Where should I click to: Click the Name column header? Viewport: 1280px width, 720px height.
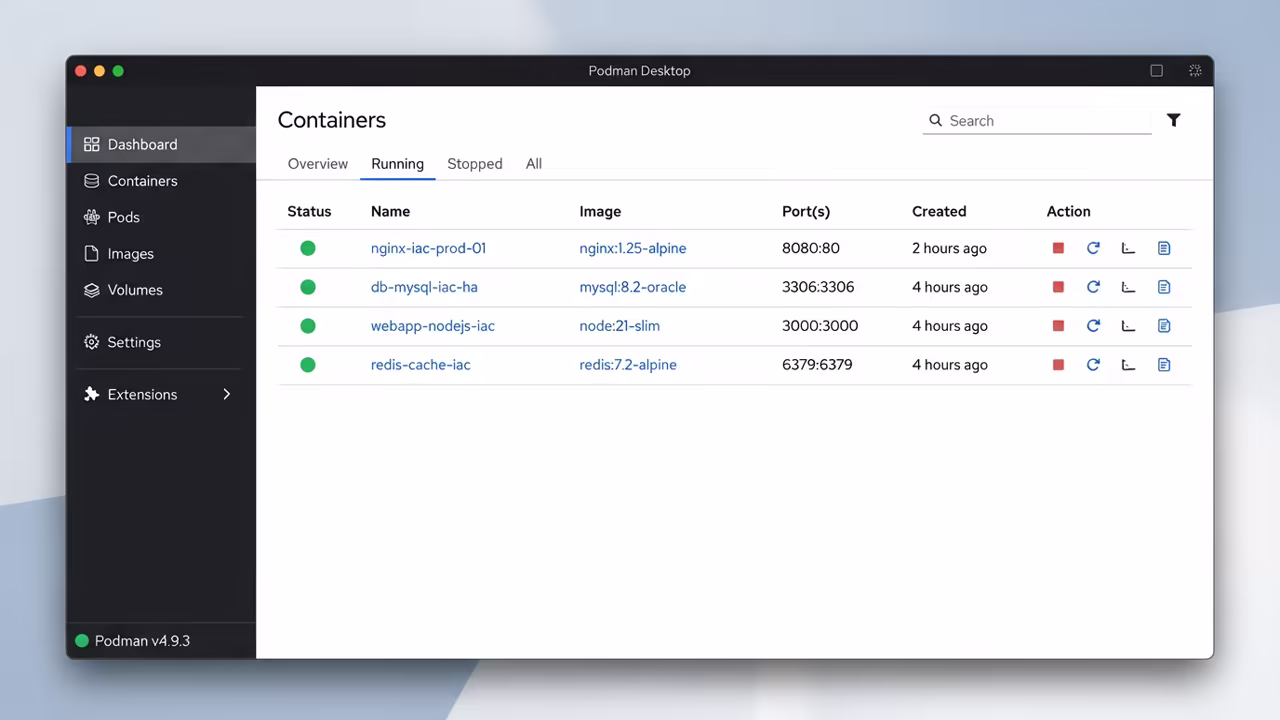pos(390,211)
